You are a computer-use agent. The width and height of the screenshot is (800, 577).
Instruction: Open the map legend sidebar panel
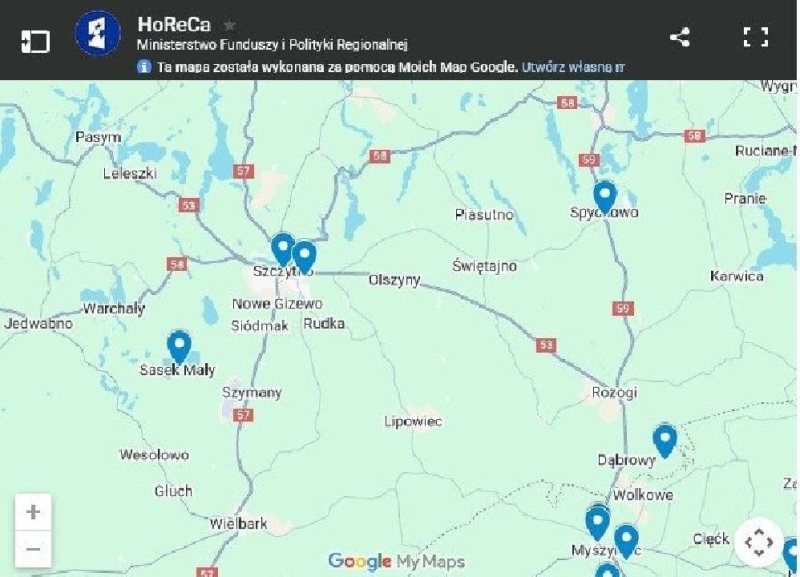tap(35, 41)
